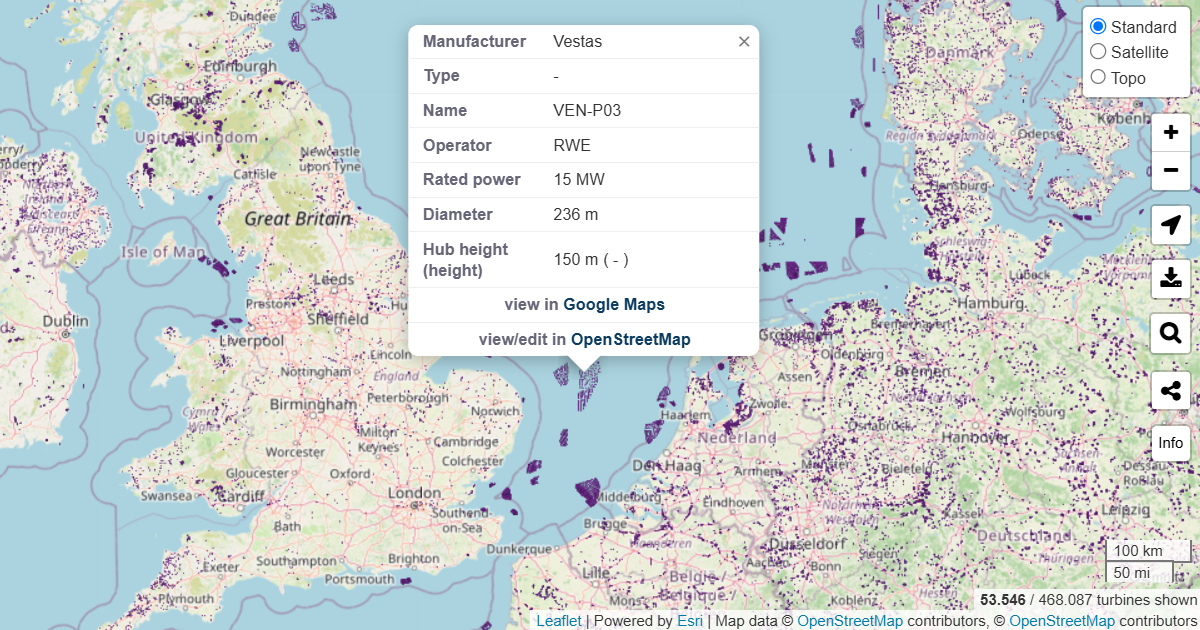Click the Dublin label on map
1200x630 pixels.
pyautogui.click(x=65, y=321)
